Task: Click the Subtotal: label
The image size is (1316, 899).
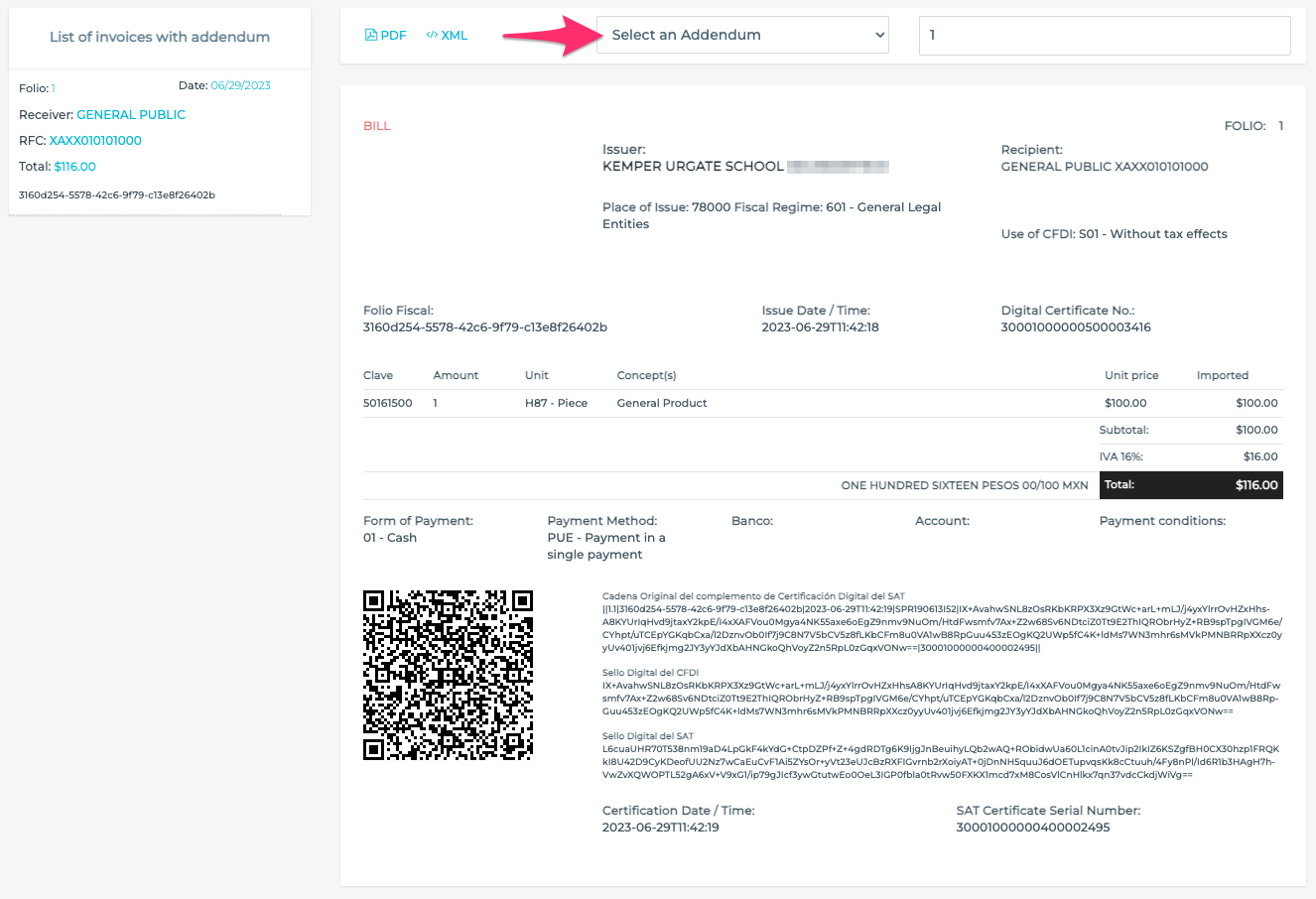Action: click(x=1124, y=430)
